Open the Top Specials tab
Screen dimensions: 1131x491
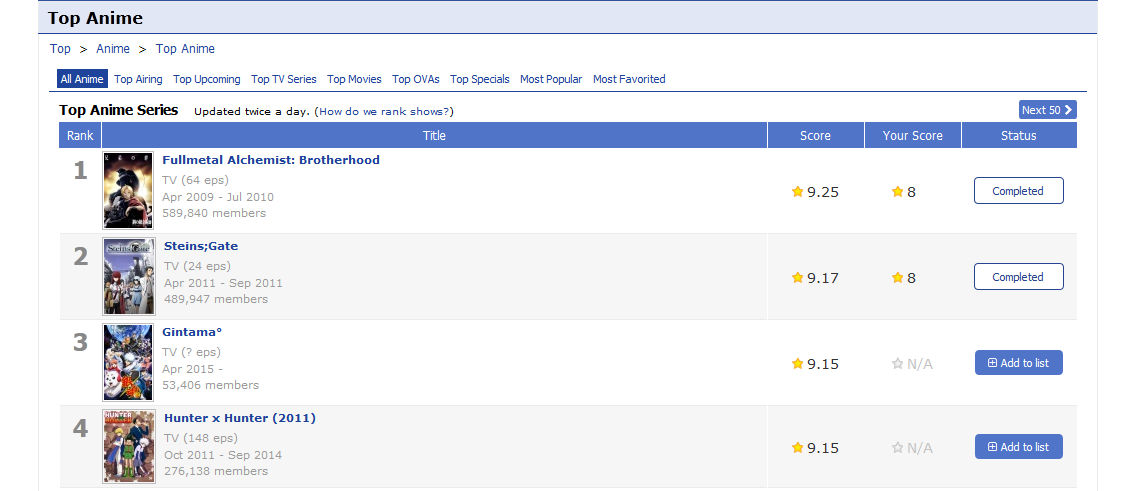[x=480, y=79]
